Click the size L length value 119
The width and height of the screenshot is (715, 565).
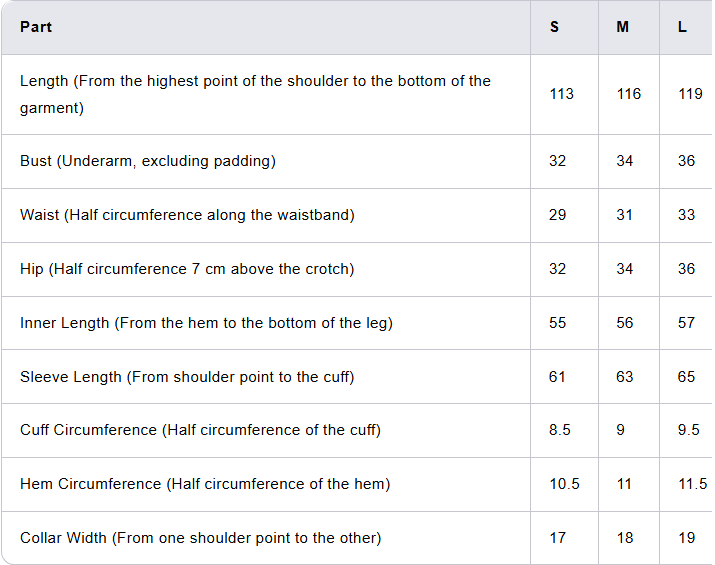click(x=690, y=94)
